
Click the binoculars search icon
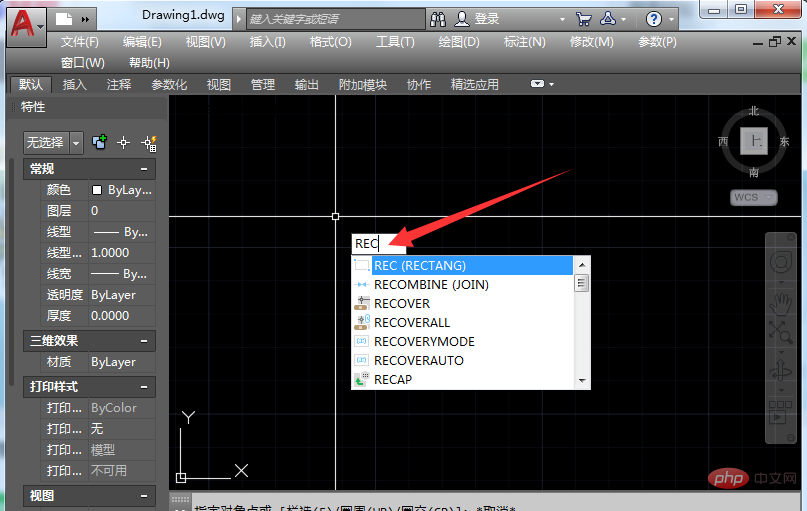pyautogui.click(x=438, y=20)
